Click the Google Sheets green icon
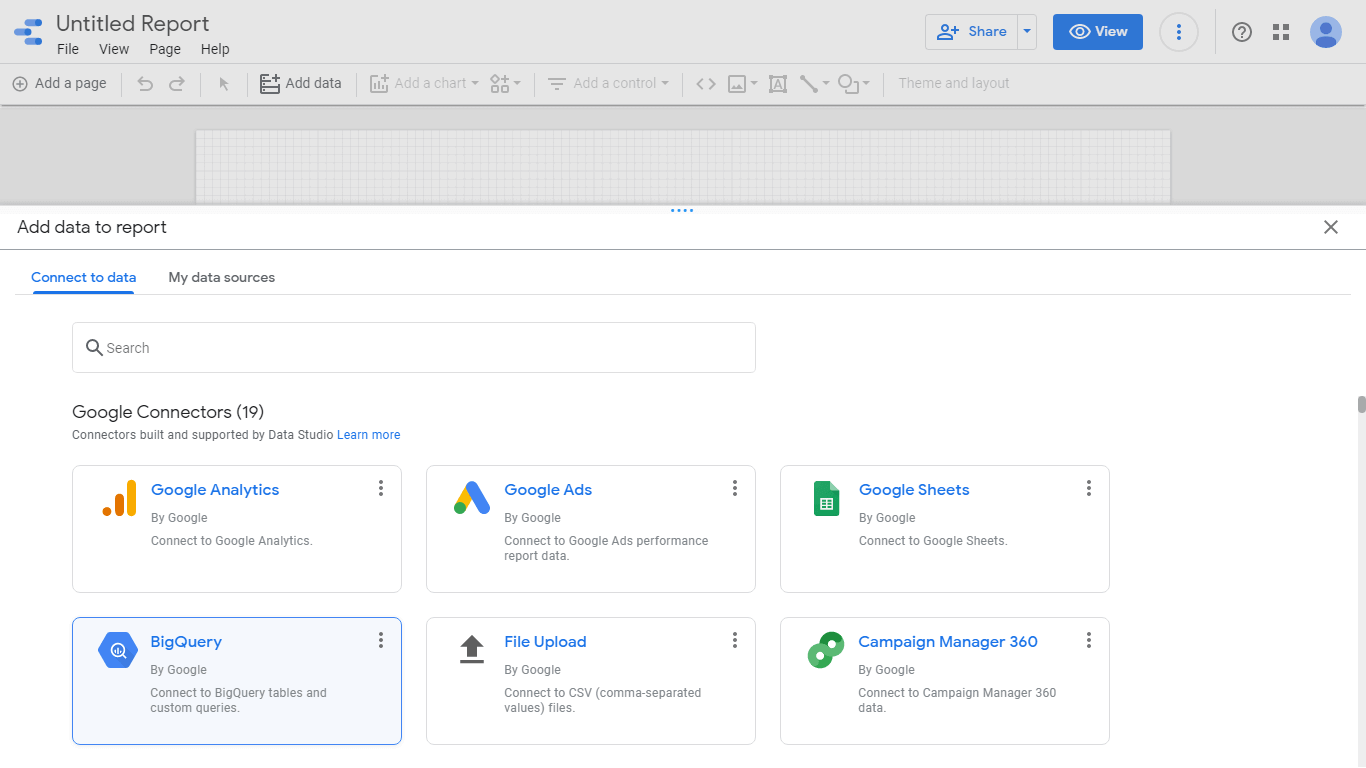This screenshot has width=1366, height=768. coord(826,498)
